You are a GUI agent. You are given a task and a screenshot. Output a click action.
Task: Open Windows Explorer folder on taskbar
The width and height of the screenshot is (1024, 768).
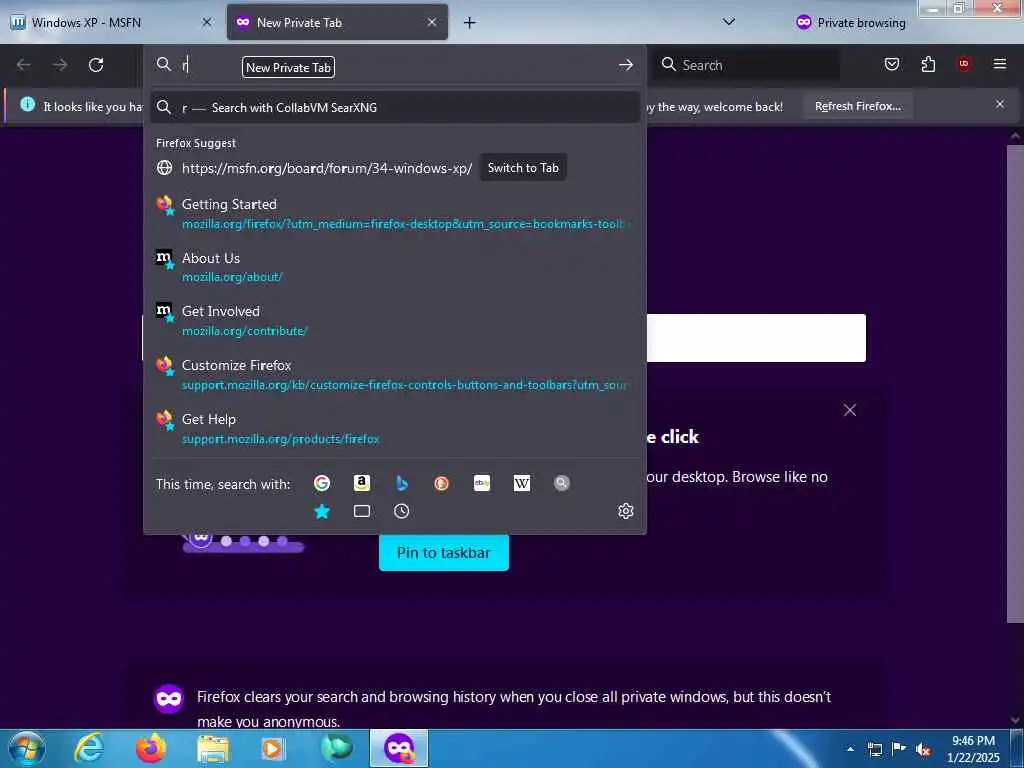click(x=213, y=748)
